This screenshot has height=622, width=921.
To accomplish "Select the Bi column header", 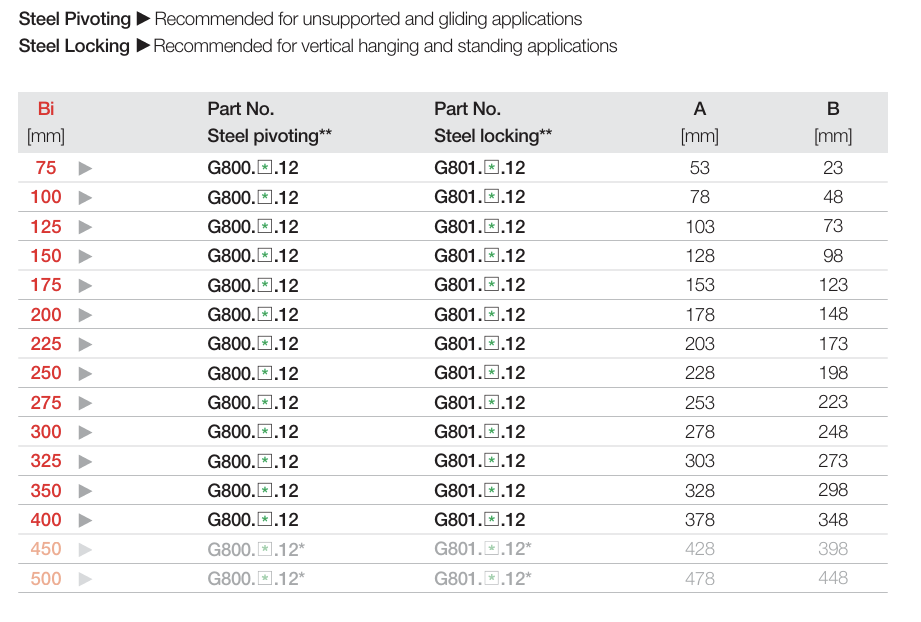I will coord(46,109).
